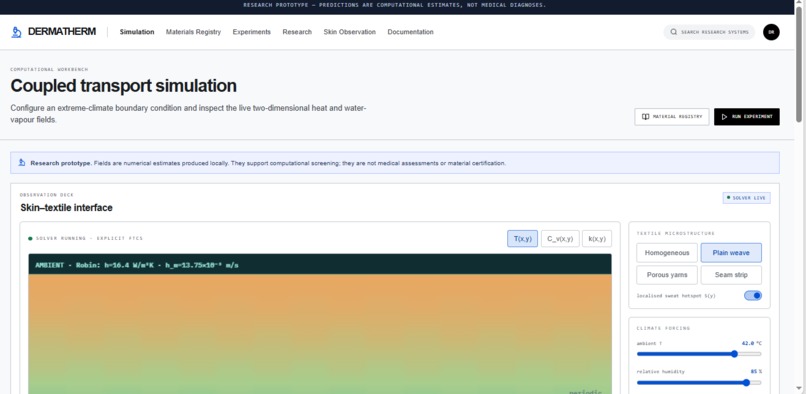Toggle localised sweat hotspot switch

pos(753,296)
